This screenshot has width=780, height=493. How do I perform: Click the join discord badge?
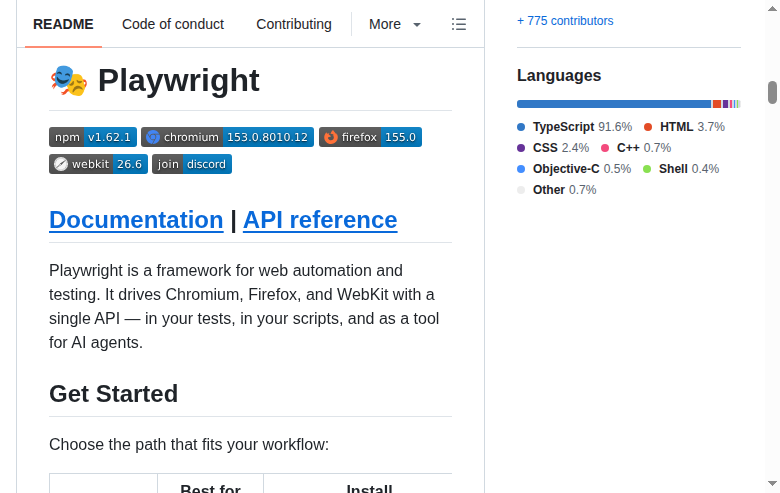pyautogui.click(x=192, y=164)
